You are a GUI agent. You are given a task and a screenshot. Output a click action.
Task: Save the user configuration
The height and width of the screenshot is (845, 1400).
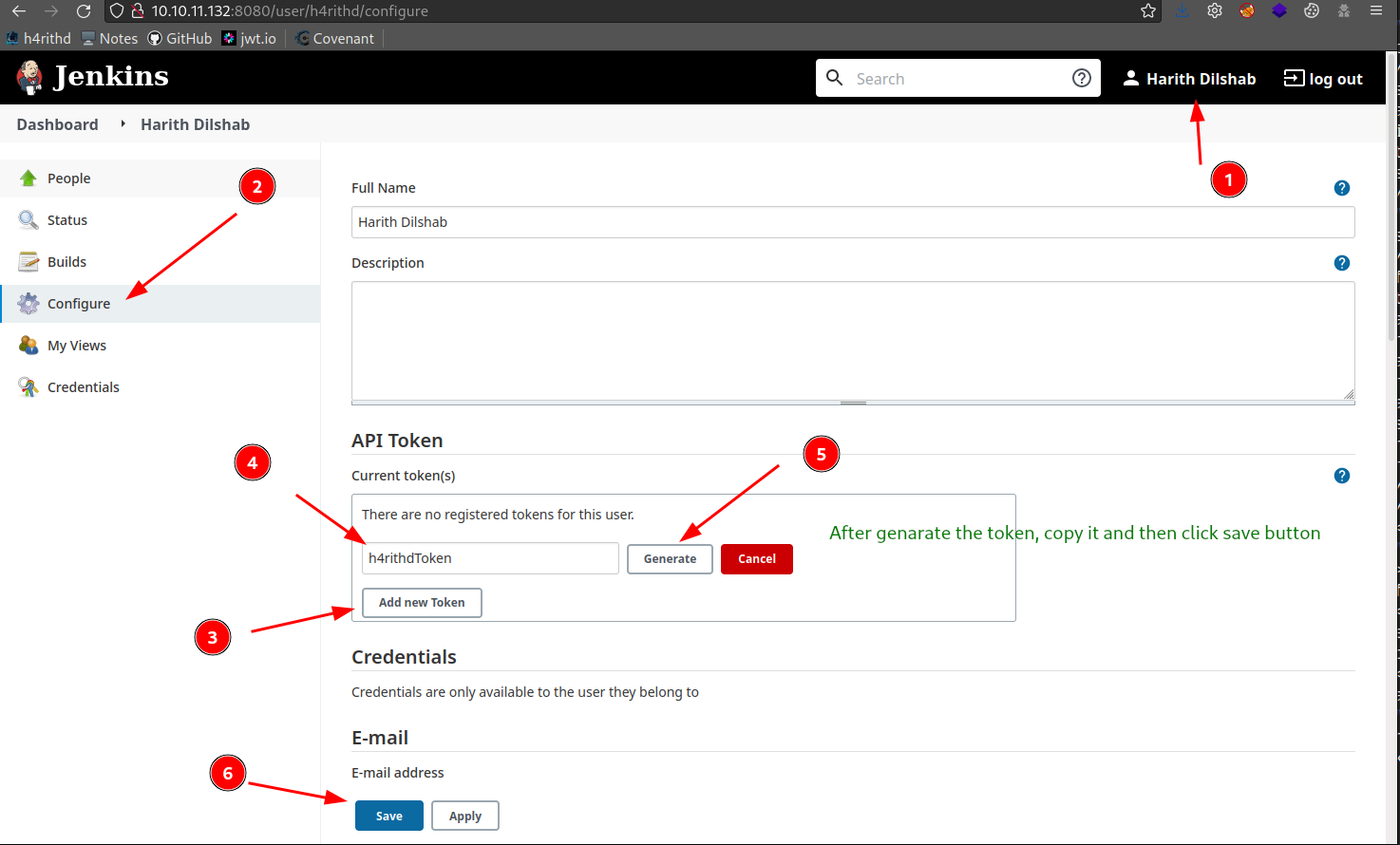tap(389, 816)
